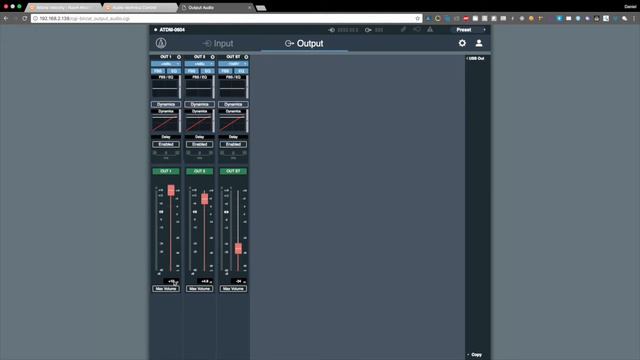Viewport: 640px width, 360px height.
Task: Click the yellow lightbulb extension icon
Action: (x=531, y=18)
